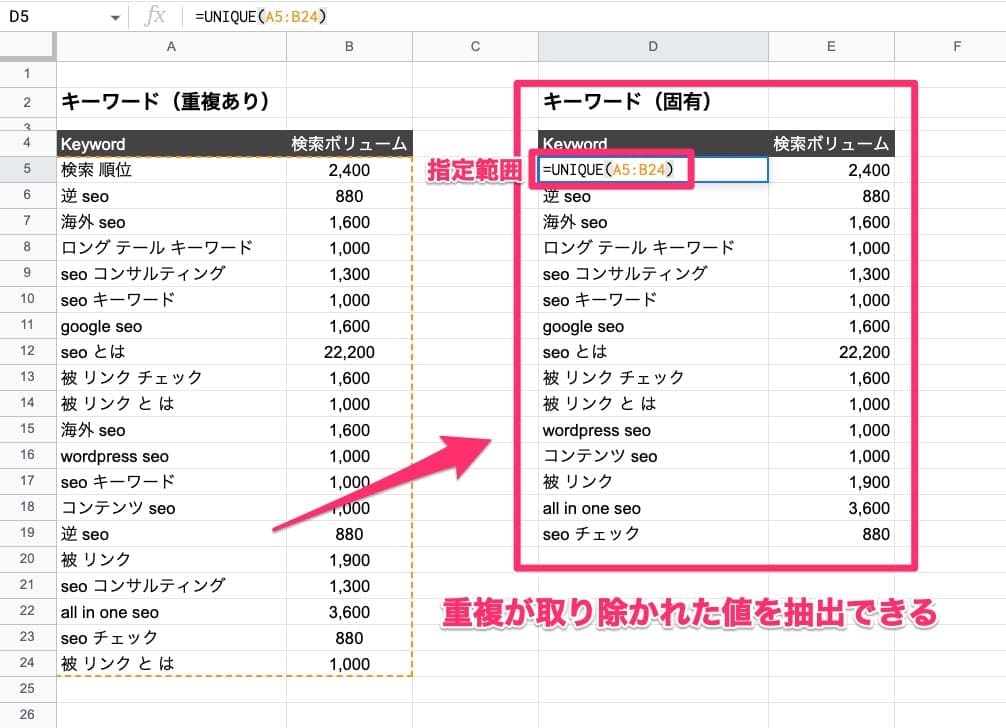
Task: Click cell E12 value 22,200
Action: point(831,351)
